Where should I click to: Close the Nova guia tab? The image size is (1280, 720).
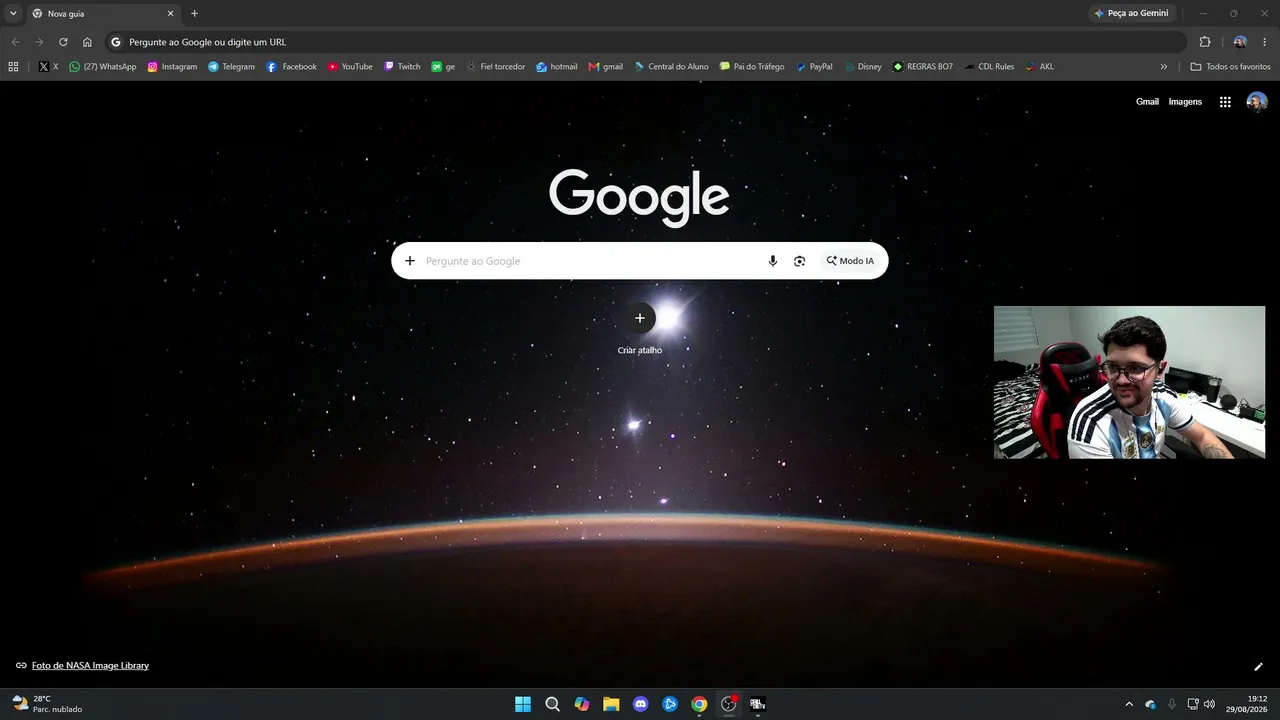click(x=170, y=14)
